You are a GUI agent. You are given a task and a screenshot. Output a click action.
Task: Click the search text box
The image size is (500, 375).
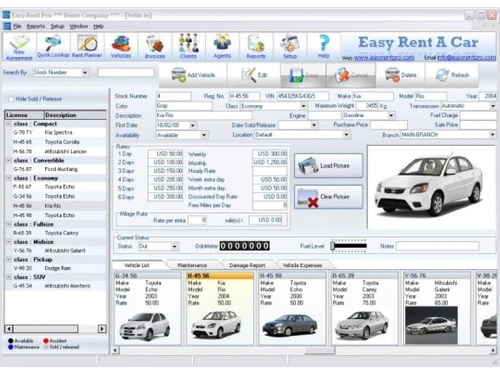coord(126,73)
